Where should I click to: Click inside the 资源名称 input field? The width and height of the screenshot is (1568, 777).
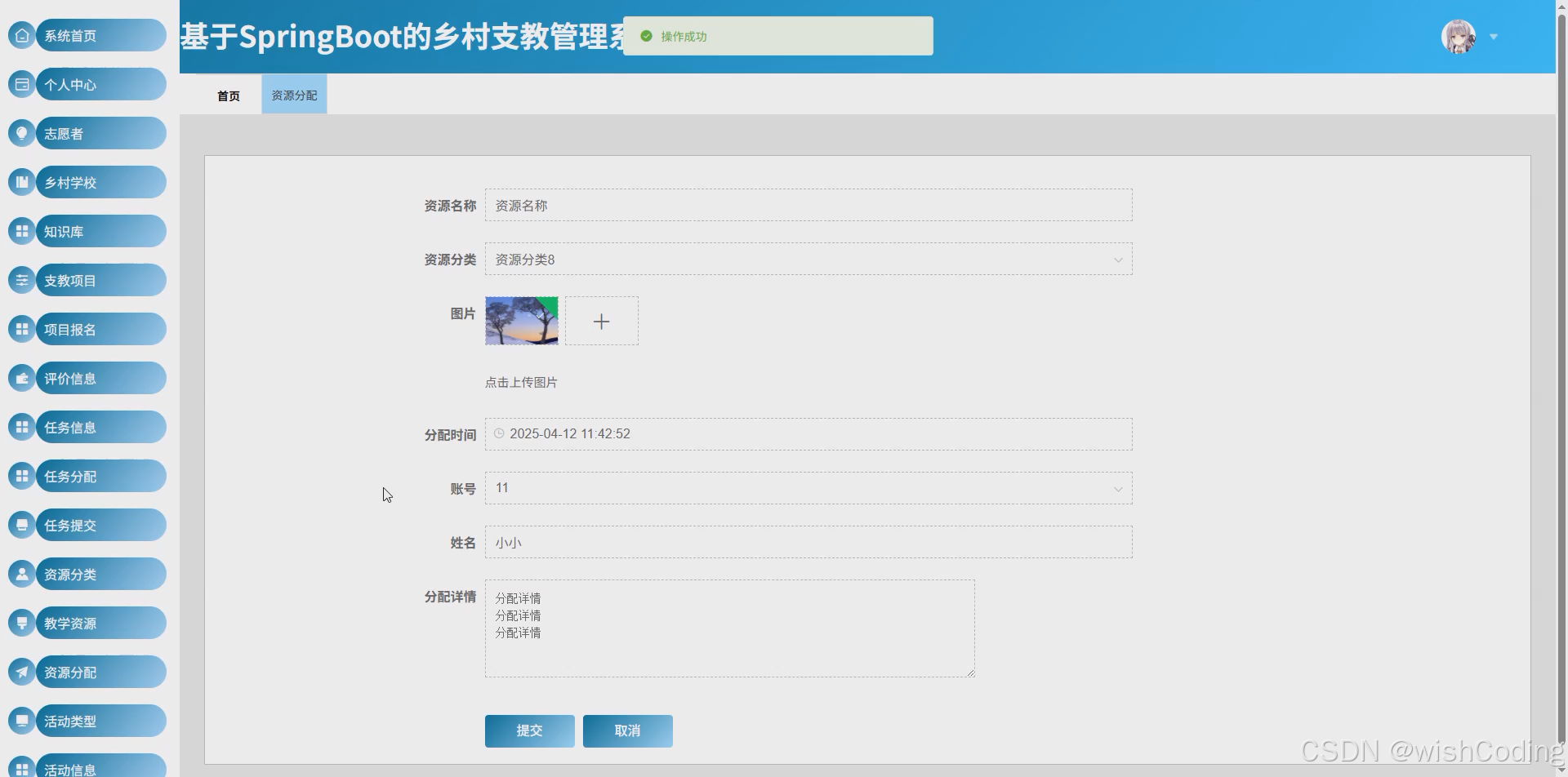point(808,205)
